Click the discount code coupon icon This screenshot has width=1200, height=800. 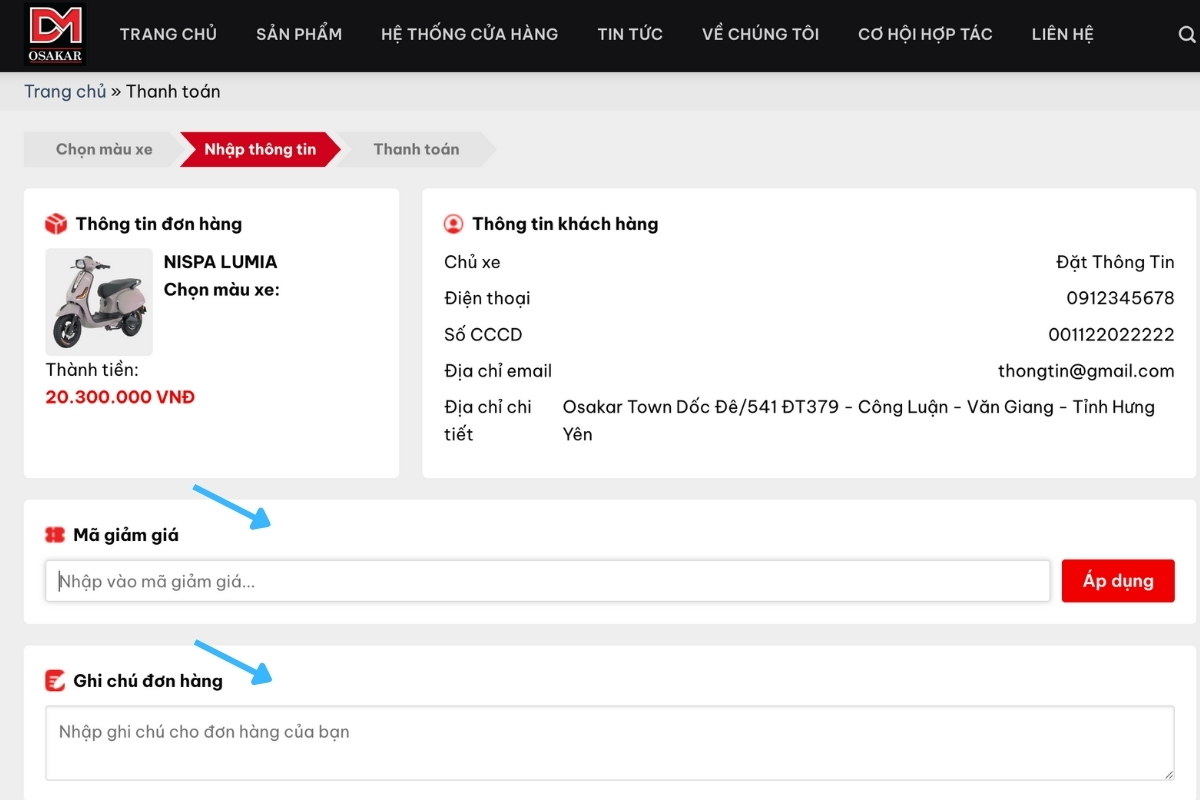pyautogui.click(x=55, y=535)
